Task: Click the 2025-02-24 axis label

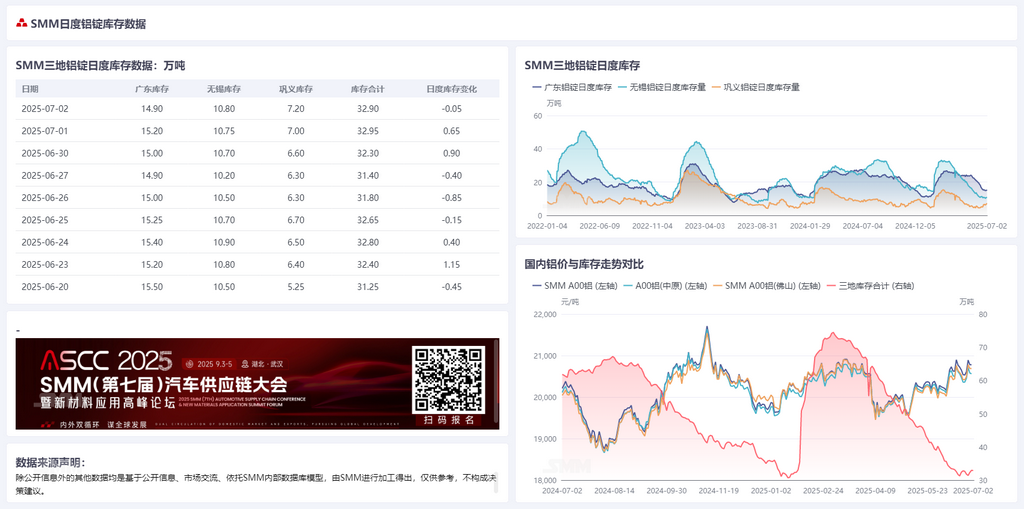Action: (824, 489)
